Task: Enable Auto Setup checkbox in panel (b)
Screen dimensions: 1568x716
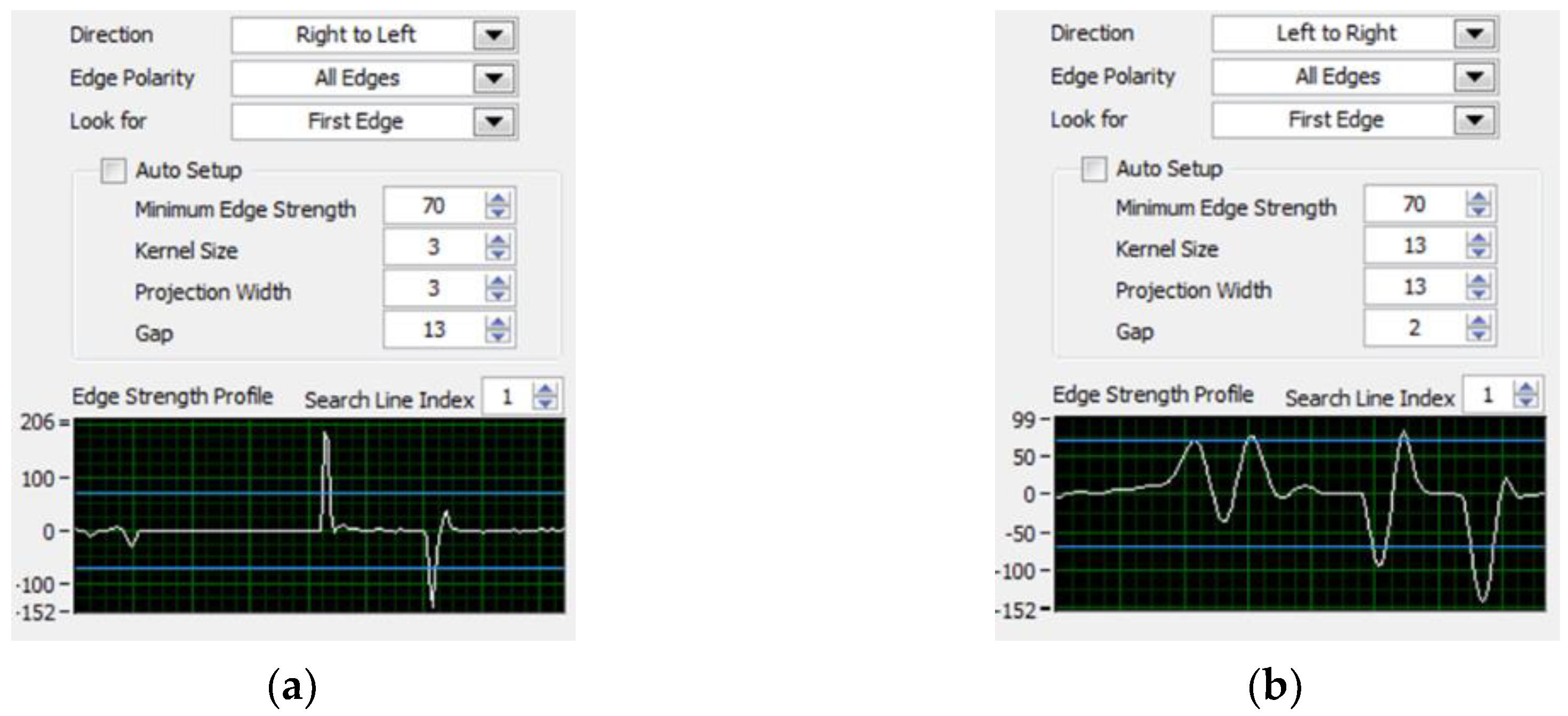Action: [x=1093, y=169]
